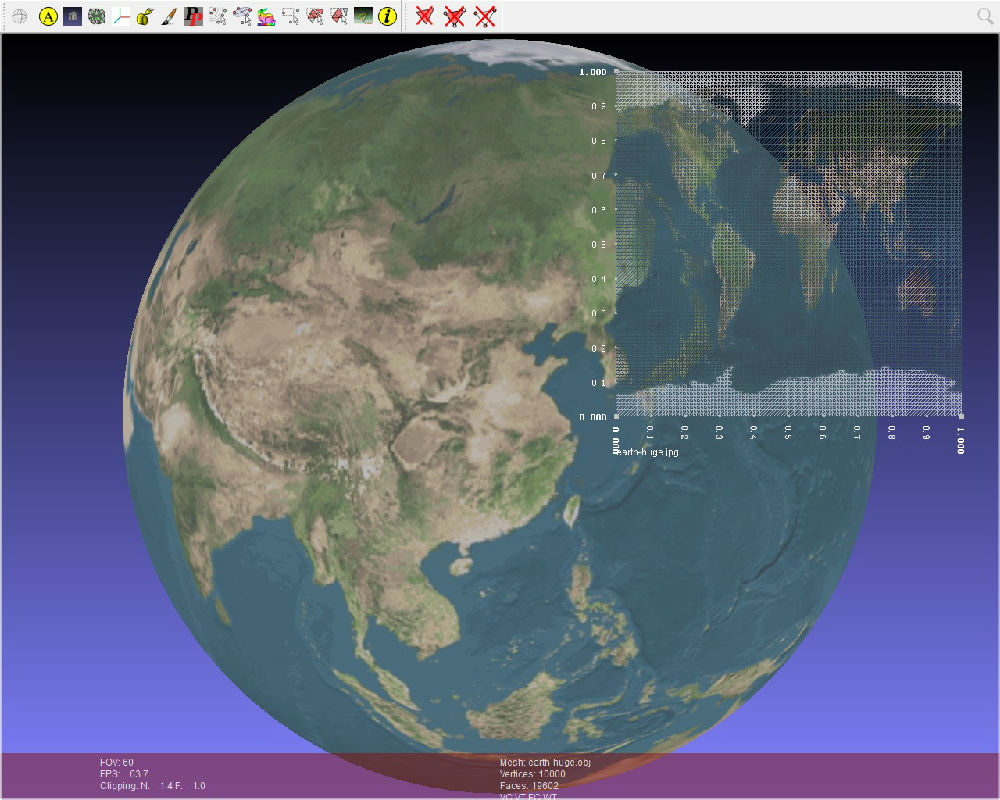Click the 'FOV: 60' status readout

(117, 762)
